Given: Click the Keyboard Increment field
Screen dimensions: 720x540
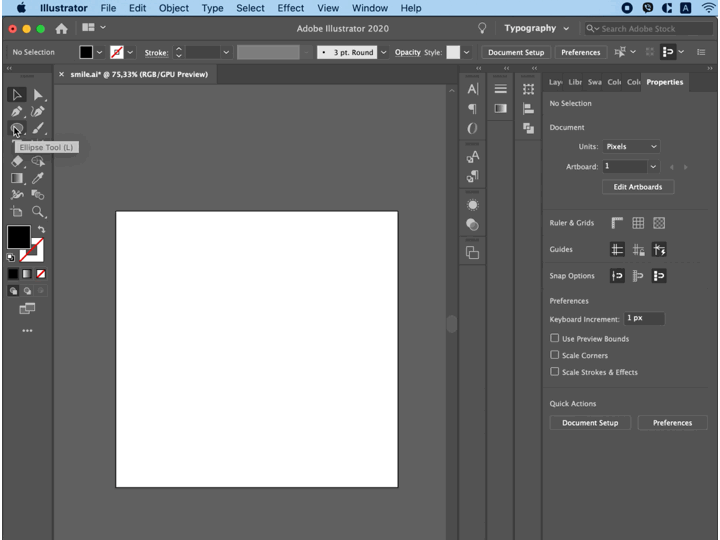Looking at the screenshot, I should pyautogui.click(x=644, y=318).
